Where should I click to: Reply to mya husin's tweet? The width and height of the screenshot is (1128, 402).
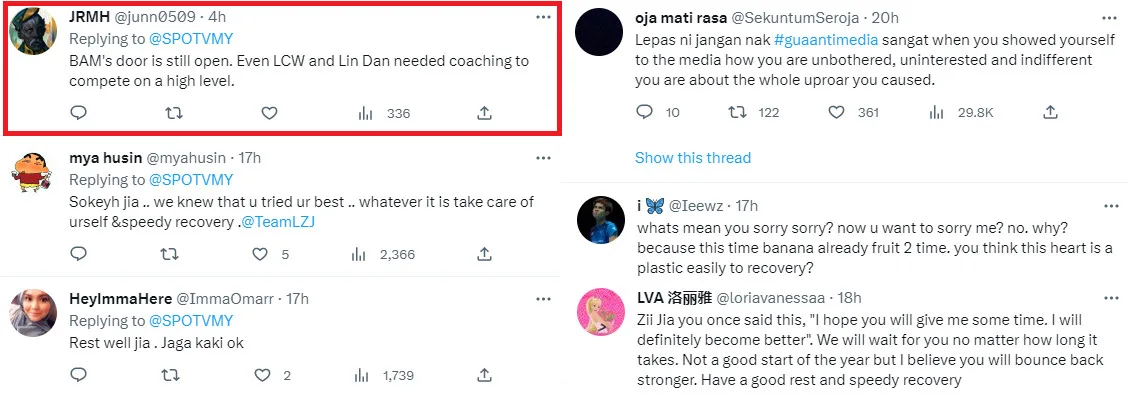click(x=79, y=255)
